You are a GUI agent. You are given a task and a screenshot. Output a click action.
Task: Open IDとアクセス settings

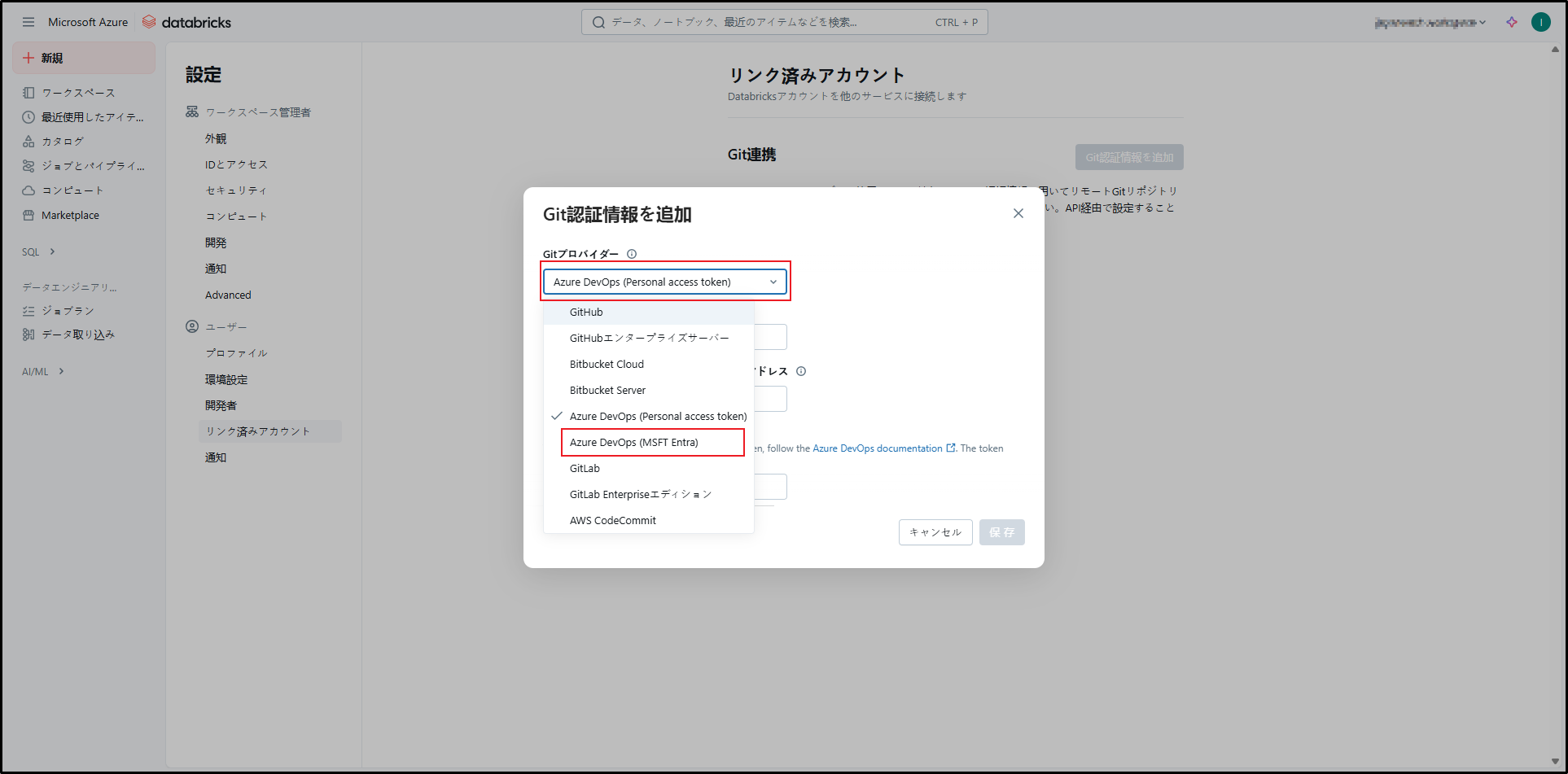pyautogui.click(x=236, y=164)
